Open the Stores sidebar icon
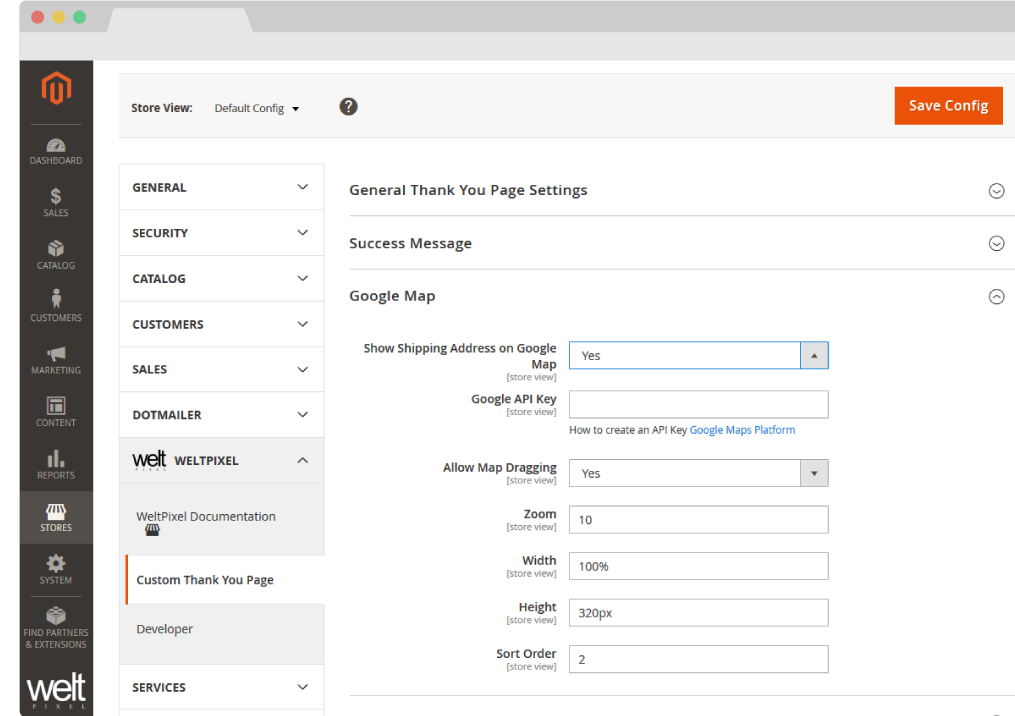This screenshot has height=716, width=1015. (56, 514)
